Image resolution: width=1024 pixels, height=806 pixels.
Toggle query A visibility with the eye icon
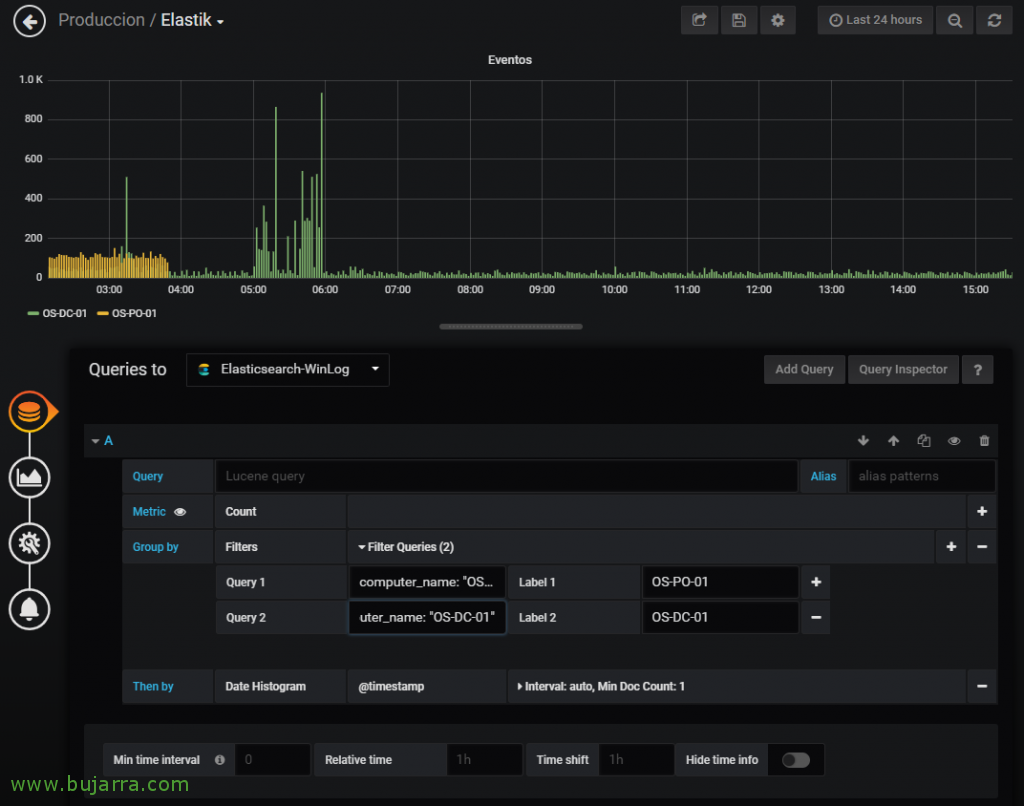pos(954,440)
